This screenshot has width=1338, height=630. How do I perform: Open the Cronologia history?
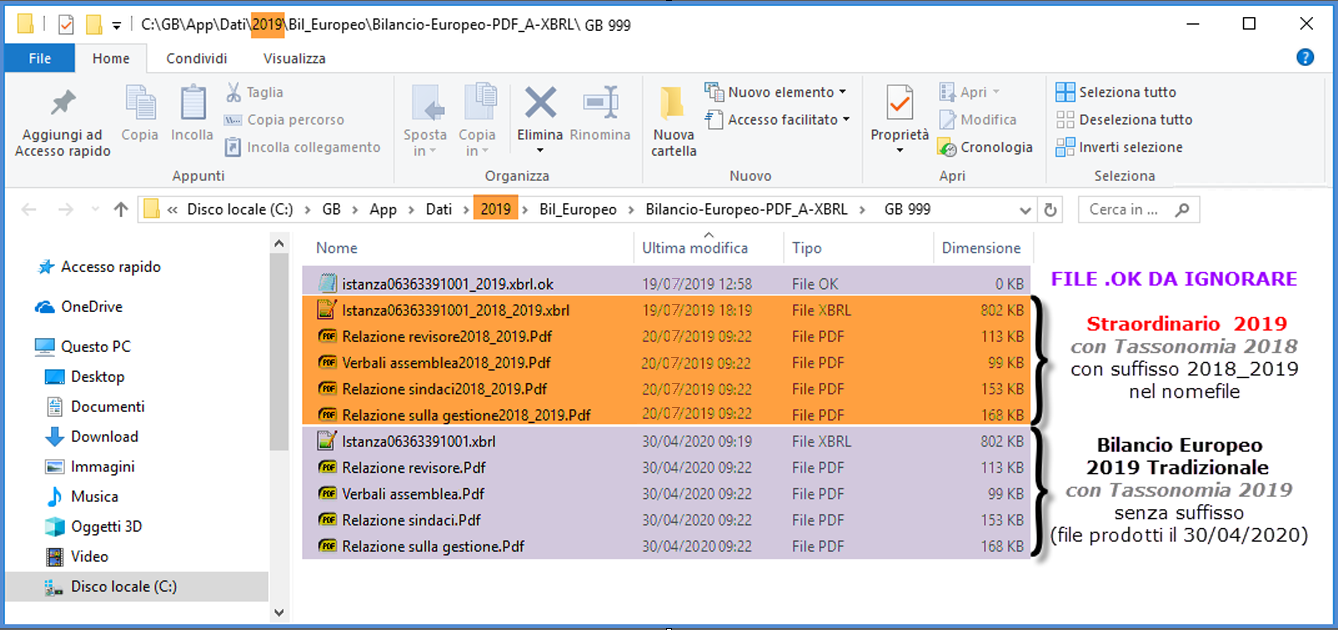point(985,147)
